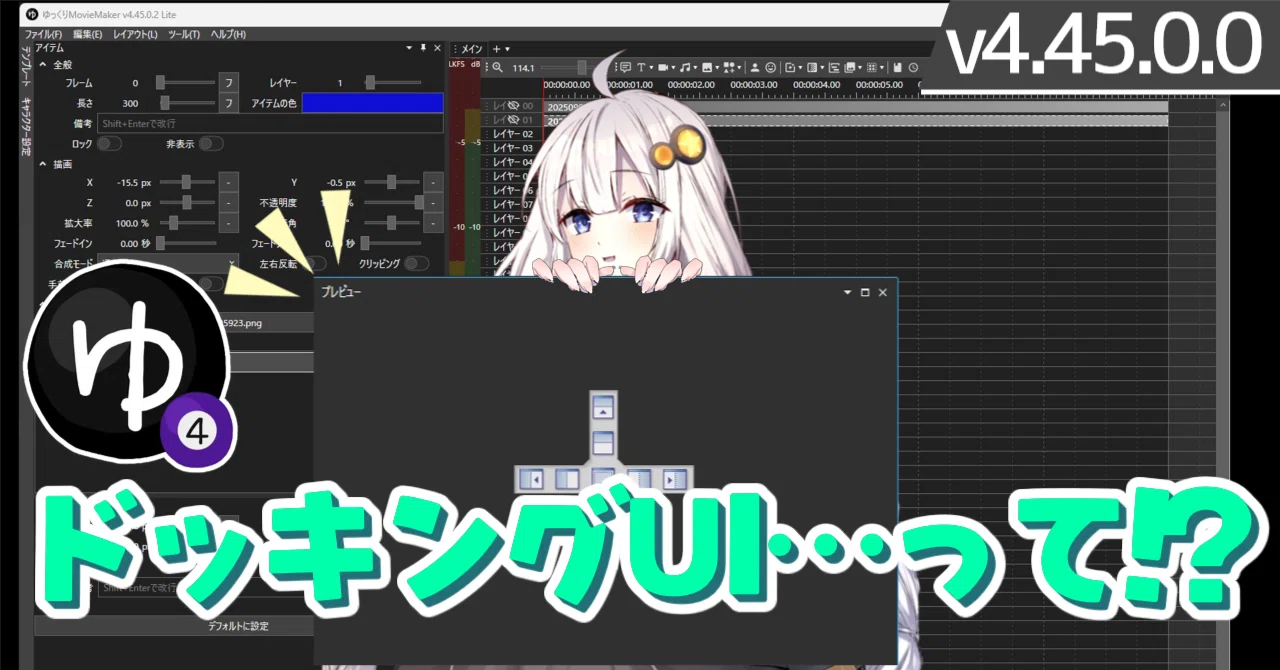Screen dimensions: 1280x670
Task: Click the minus button beside X slider
Action: click(229, 182)
